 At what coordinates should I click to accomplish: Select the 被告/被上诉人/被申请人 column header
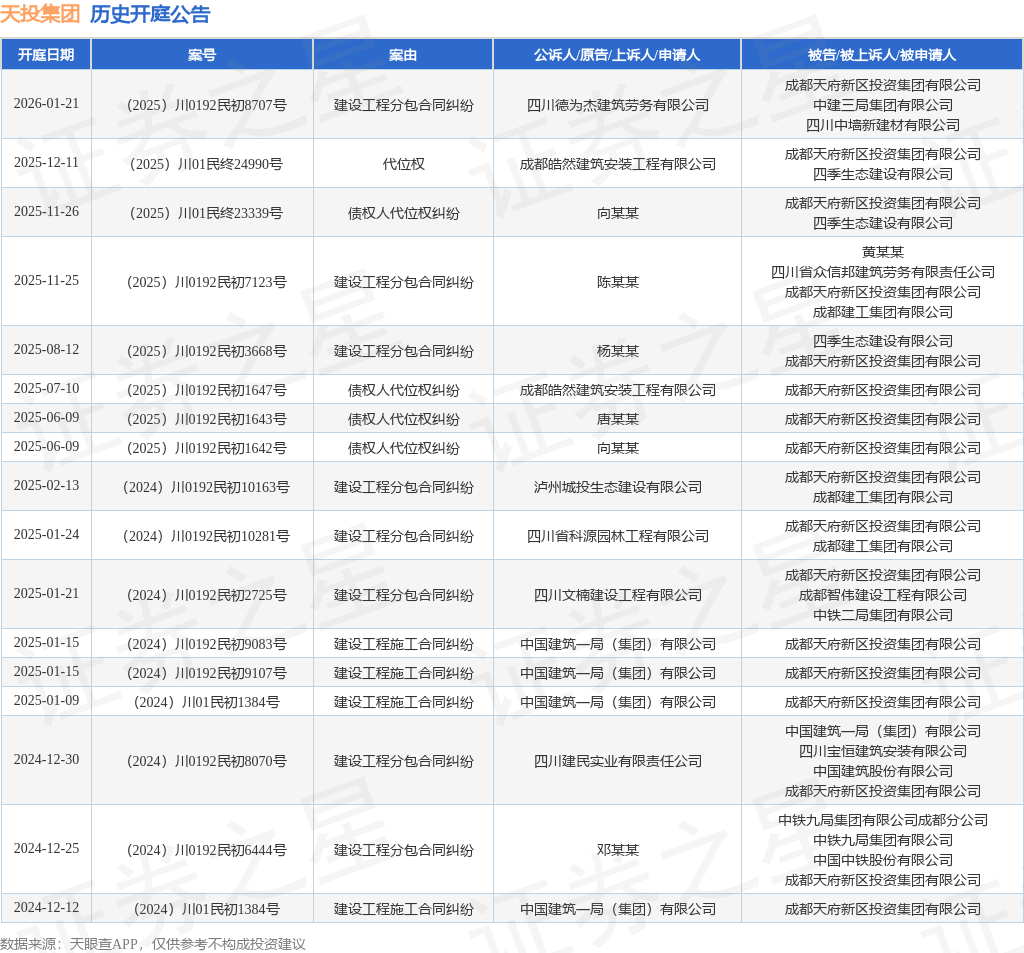(882, 55)
